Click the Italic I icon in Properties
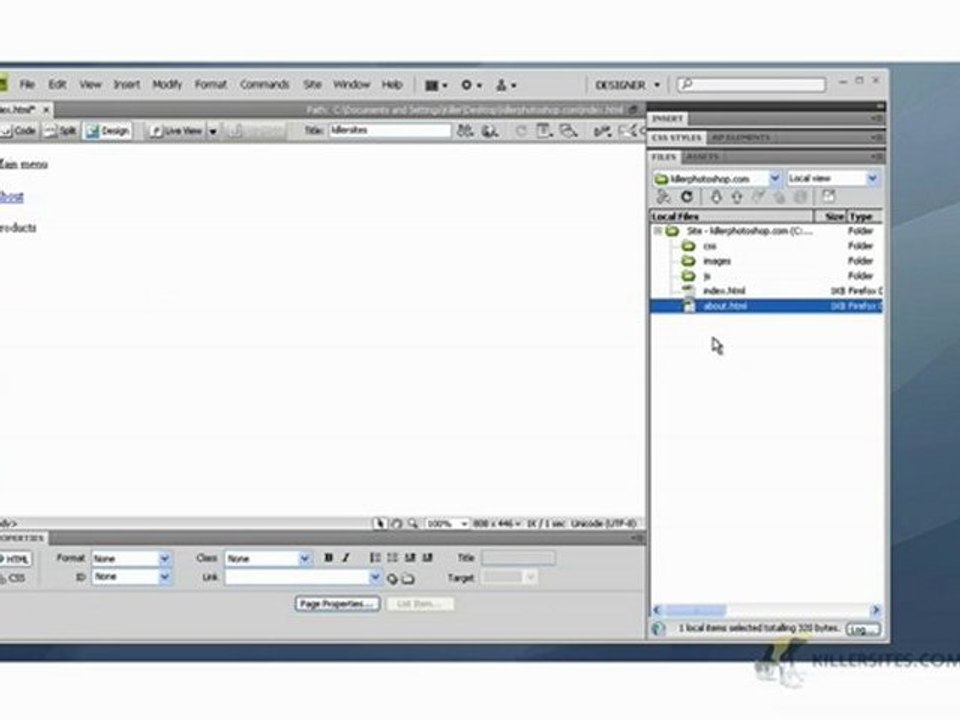Viewport: 960px width, 720px height. pyautogui.click(x=346, y=558)
